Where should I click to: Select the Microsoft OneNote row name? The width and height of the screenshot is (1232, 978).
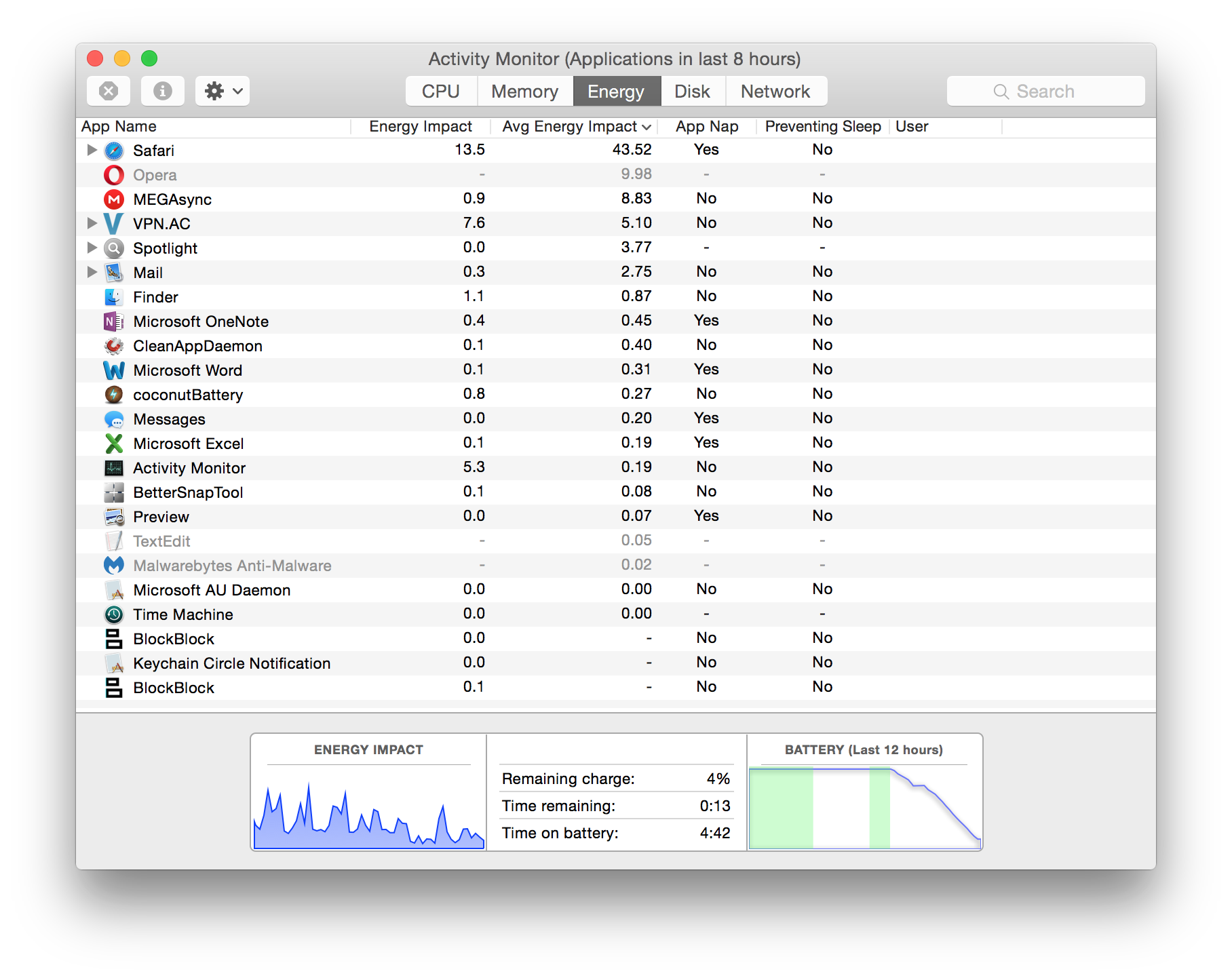[x=201, y=321]
